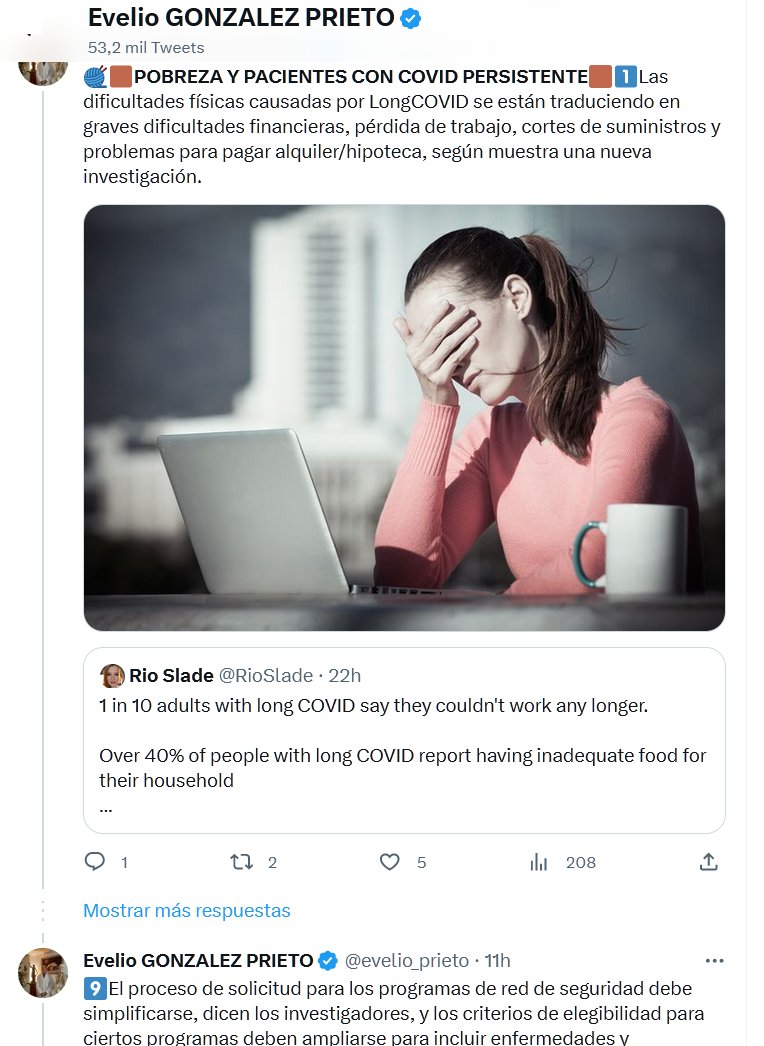View tweet analytics bar chart icon
The image size is (764, 1046).
tap(539, 861)
